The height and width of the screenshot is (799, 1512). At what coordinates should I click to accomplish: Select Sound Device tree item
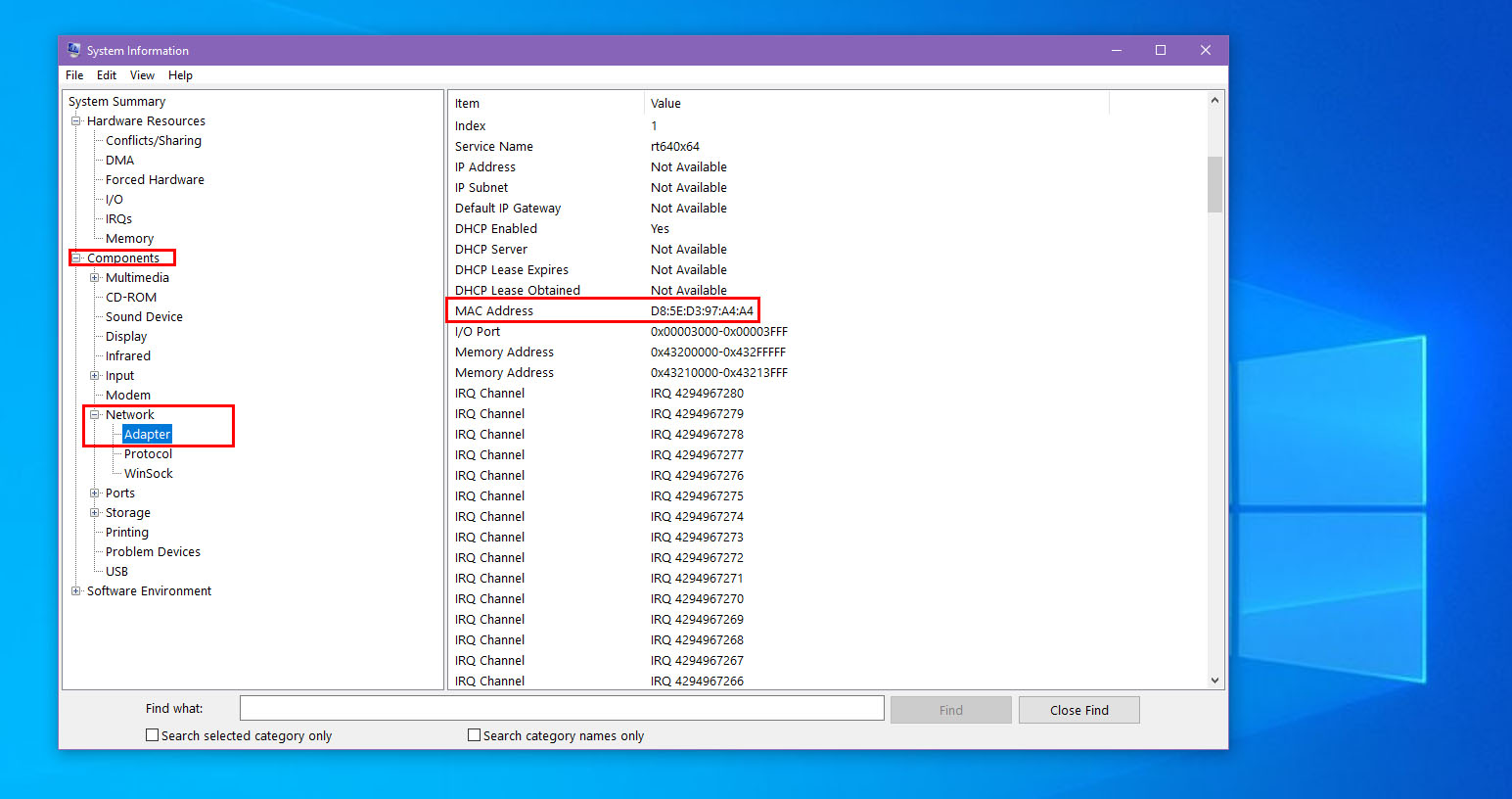[x=144, y=317]
